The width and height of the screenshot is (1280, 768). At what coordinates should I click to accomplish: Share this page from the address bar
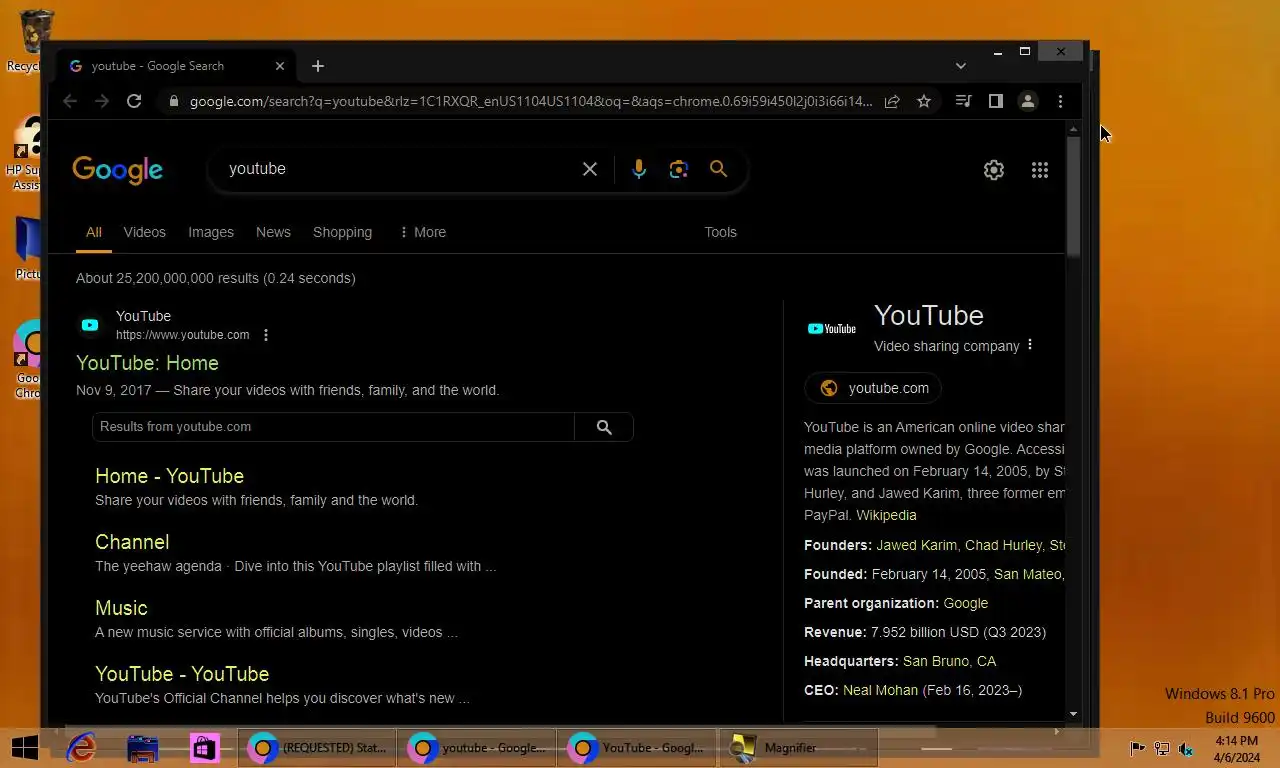pos(892,101)
